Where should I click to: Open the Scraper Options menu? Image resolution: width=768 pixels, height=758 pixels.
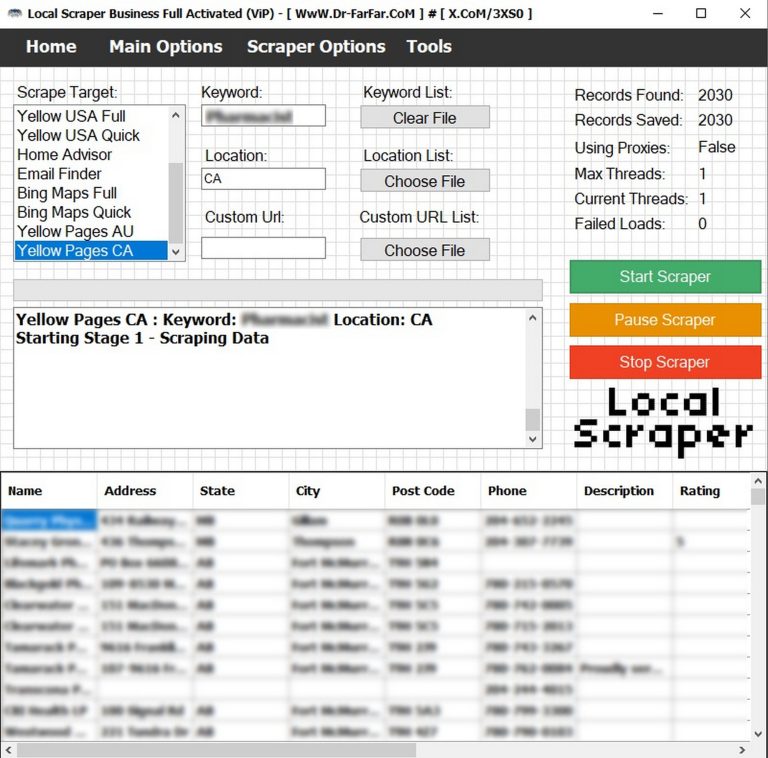tap(316, 47)
